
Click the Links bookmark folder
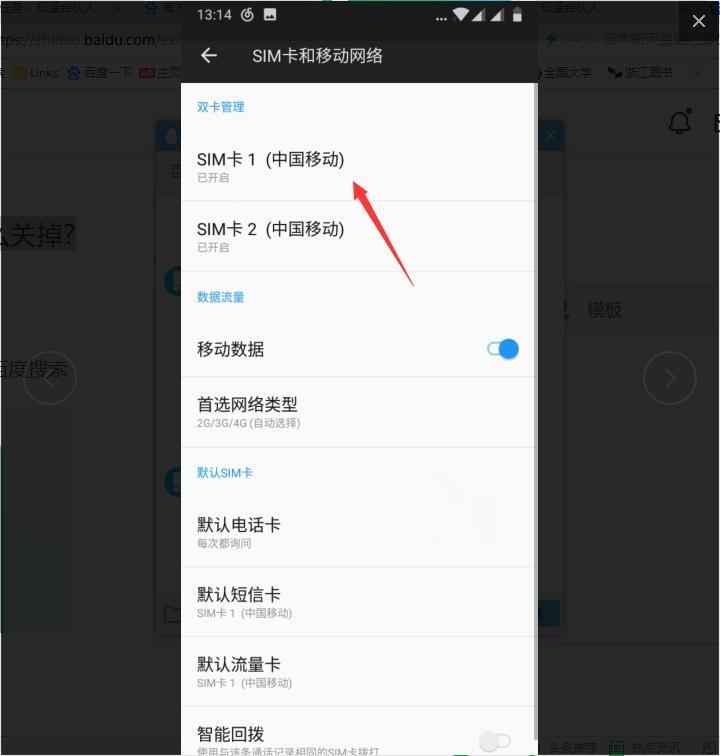[36, 73]
